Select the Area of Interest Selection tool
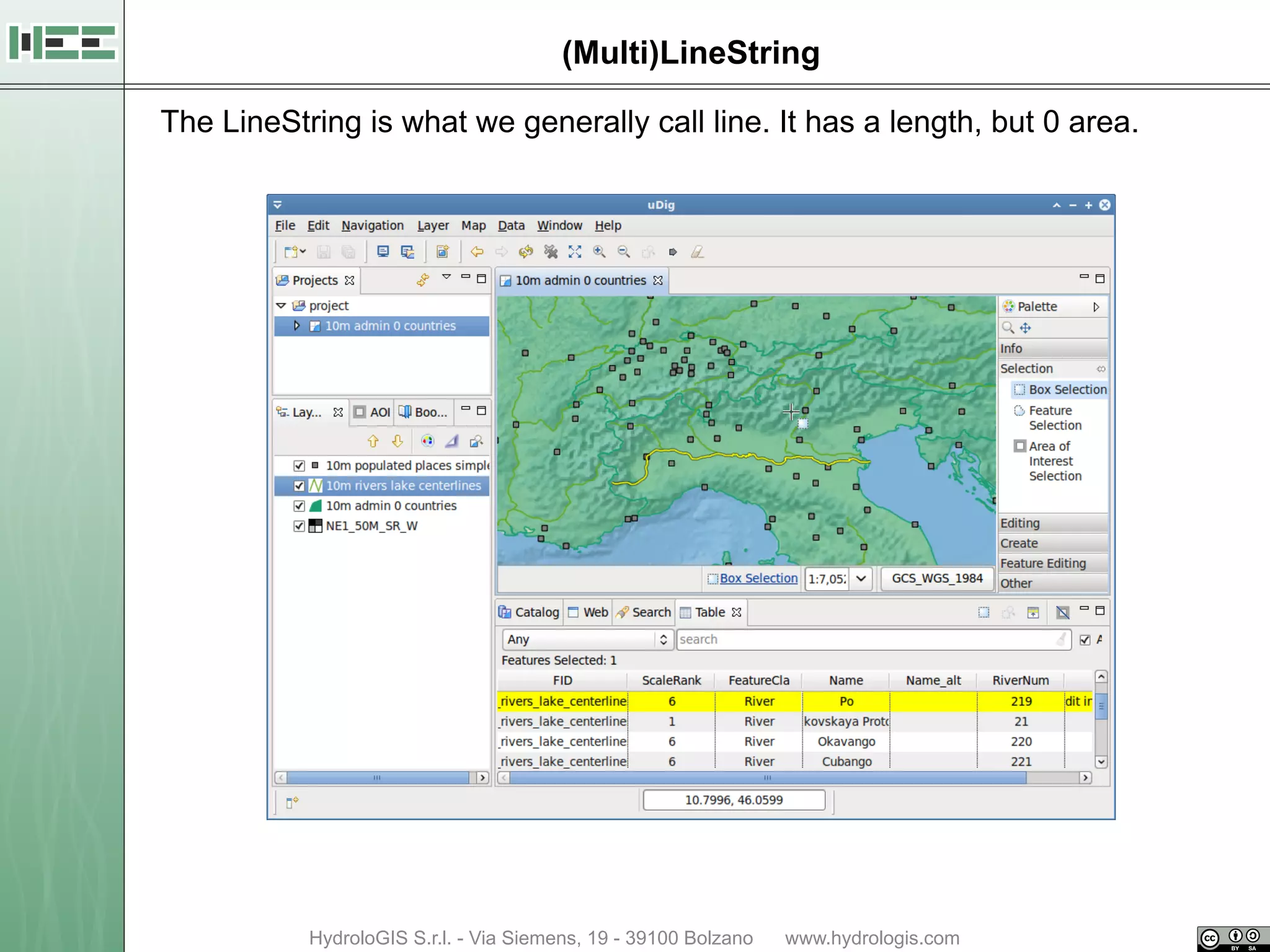Image resolution: width=1270 pixels, height=952 pixels. tap(1049, 461)
